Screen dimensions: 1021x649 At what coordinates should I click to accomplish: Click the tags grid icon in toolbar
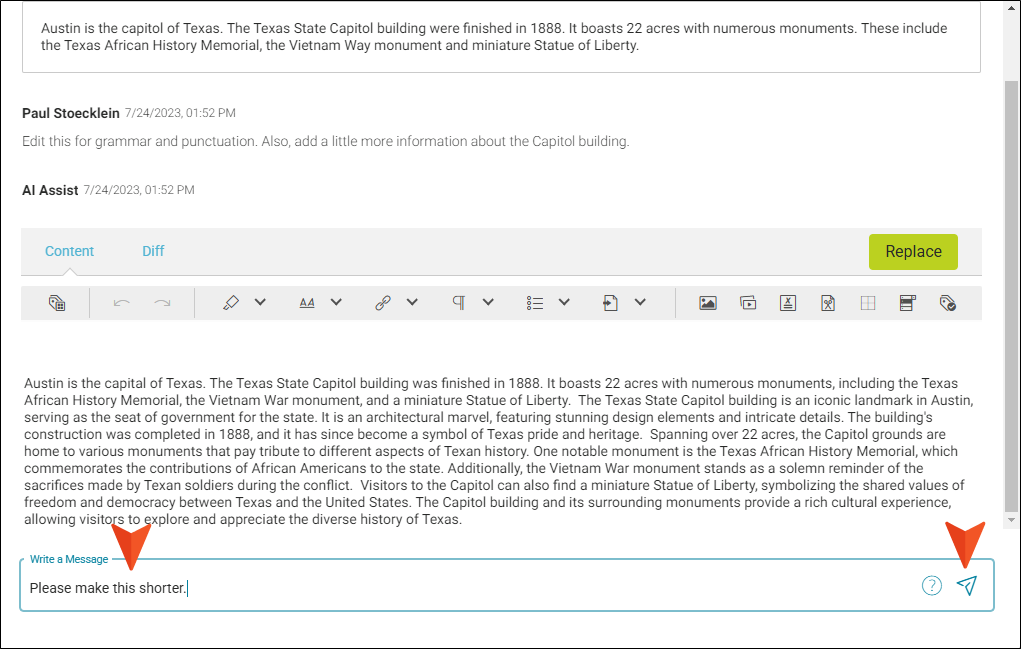pos(57,303)
